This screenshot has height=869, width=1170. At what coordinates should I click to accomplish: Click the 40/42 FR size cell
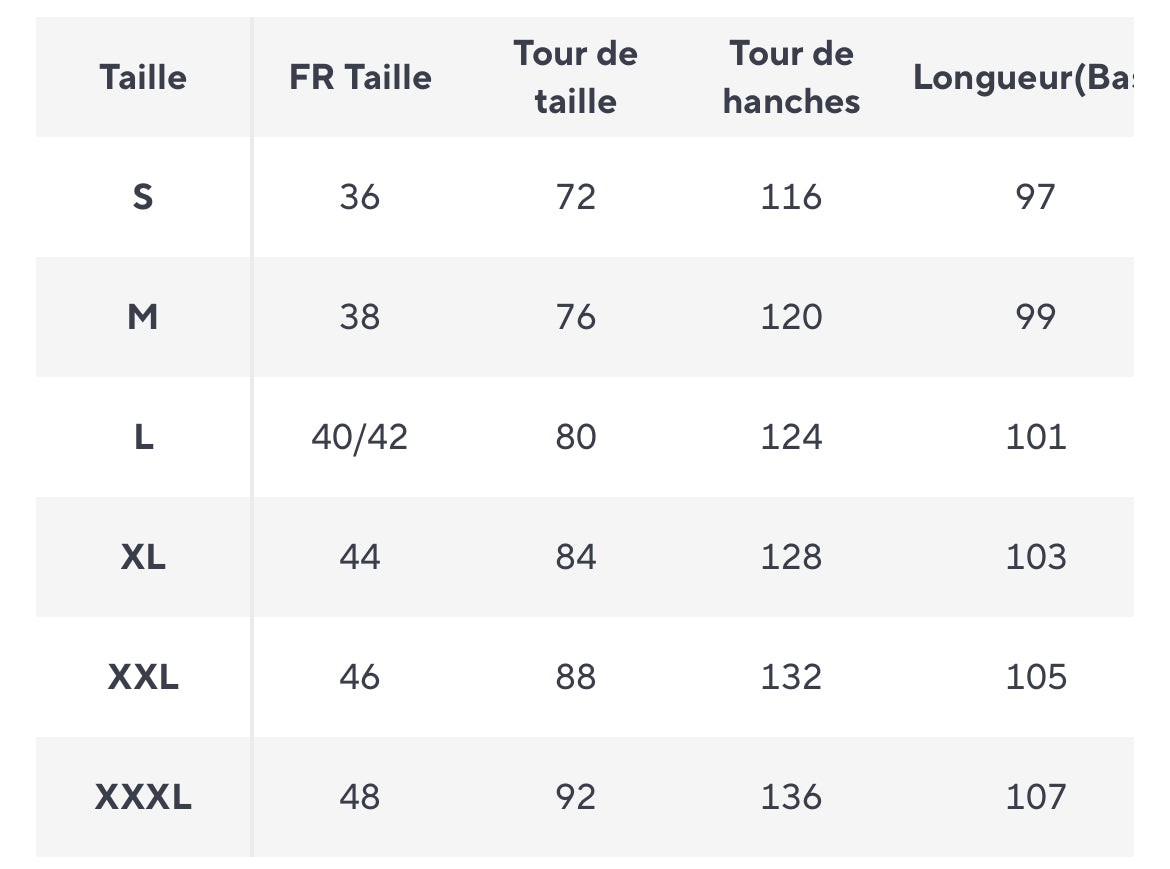point(360,437)
